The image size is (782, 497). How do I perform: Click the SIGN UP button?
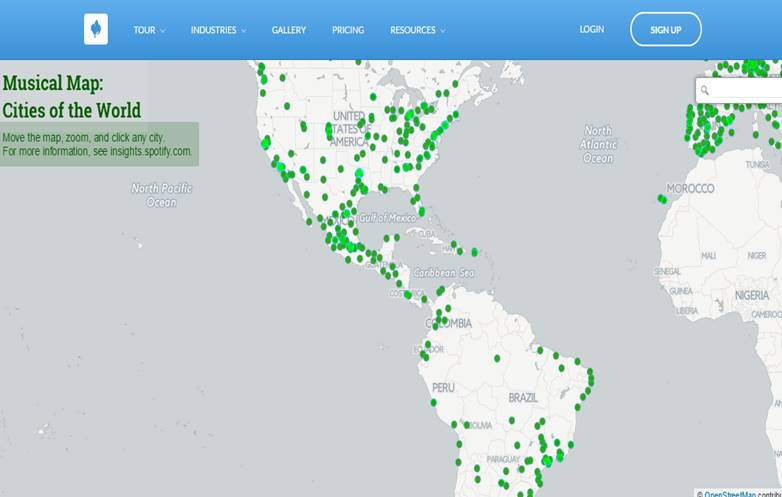coord(666,29)
